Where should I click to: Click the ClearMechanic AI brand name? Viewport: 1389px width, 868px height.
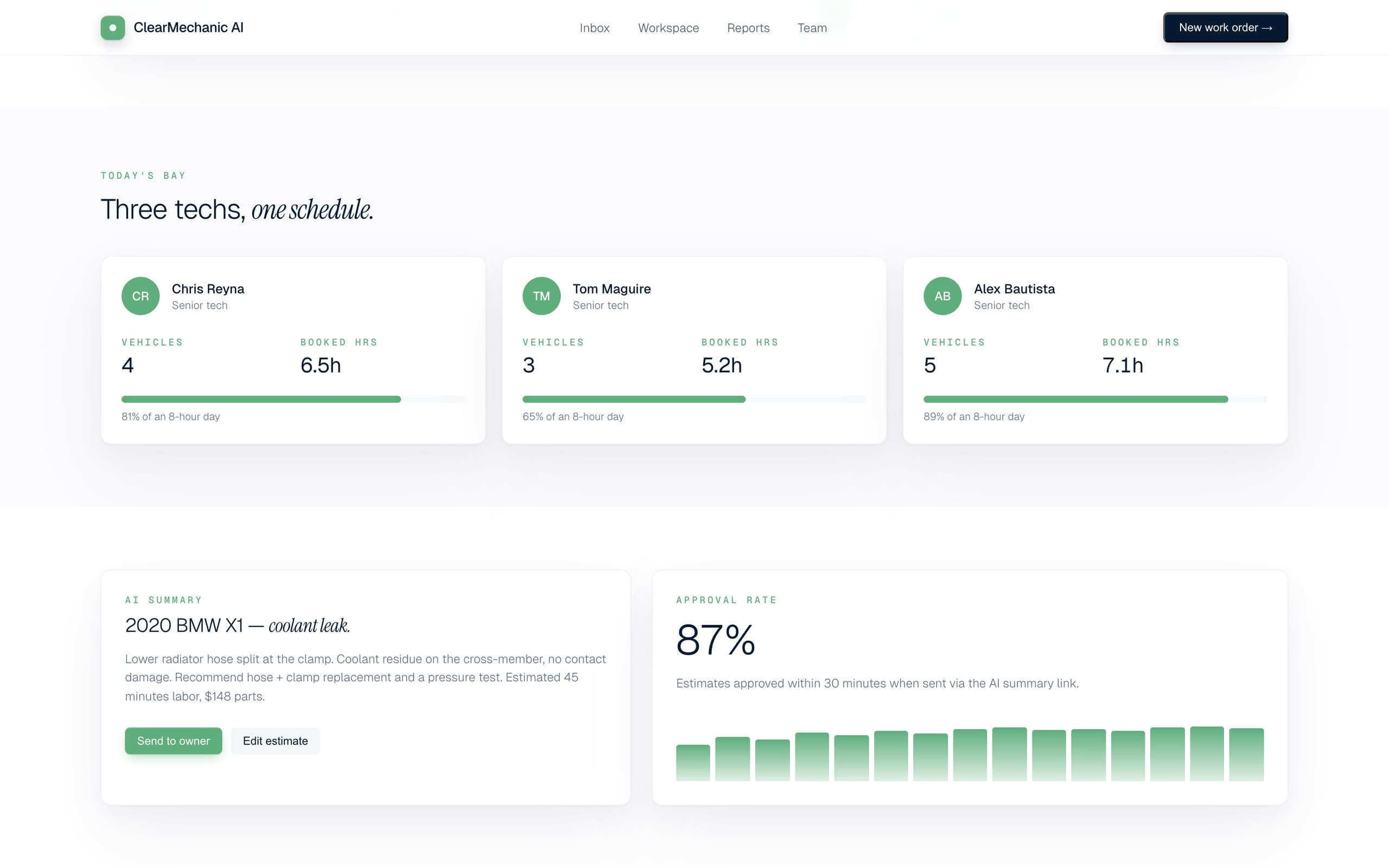[x=188, y=28]
